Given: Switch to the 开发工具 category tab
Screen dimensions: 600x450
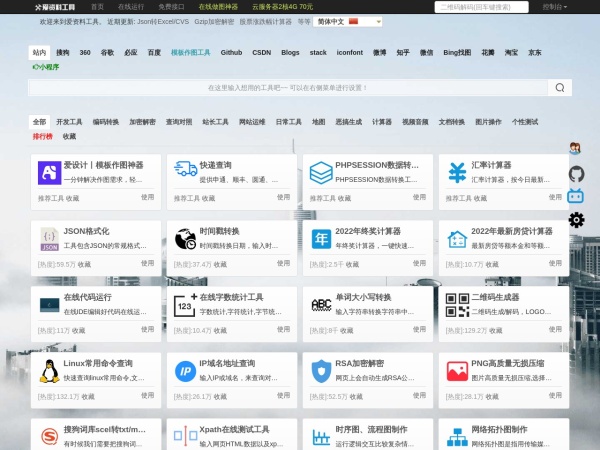Looking at the screenshot, I should point(69,121).
